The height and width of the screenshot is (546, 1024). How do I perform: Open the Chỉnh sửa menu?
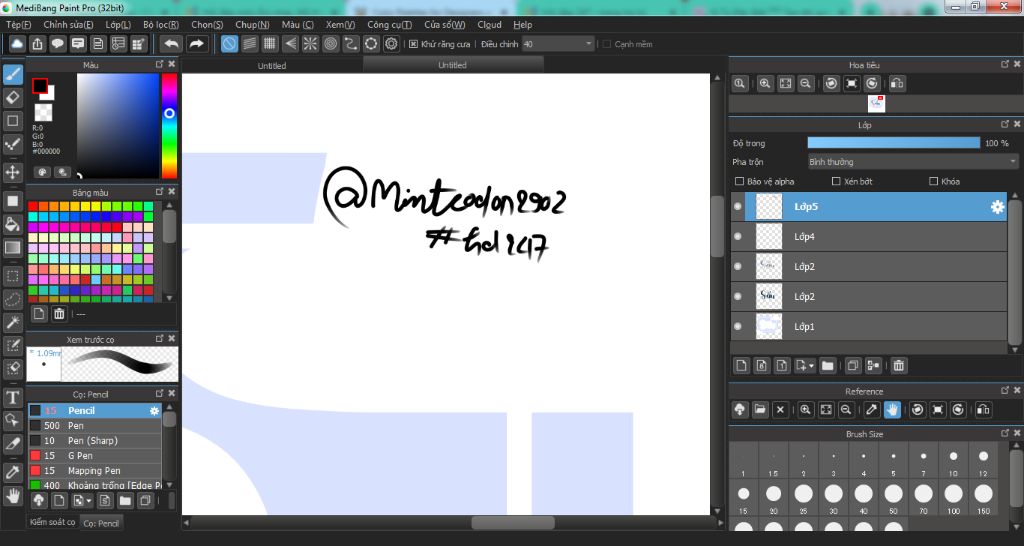pyautogui.click(x=68, y=24)
